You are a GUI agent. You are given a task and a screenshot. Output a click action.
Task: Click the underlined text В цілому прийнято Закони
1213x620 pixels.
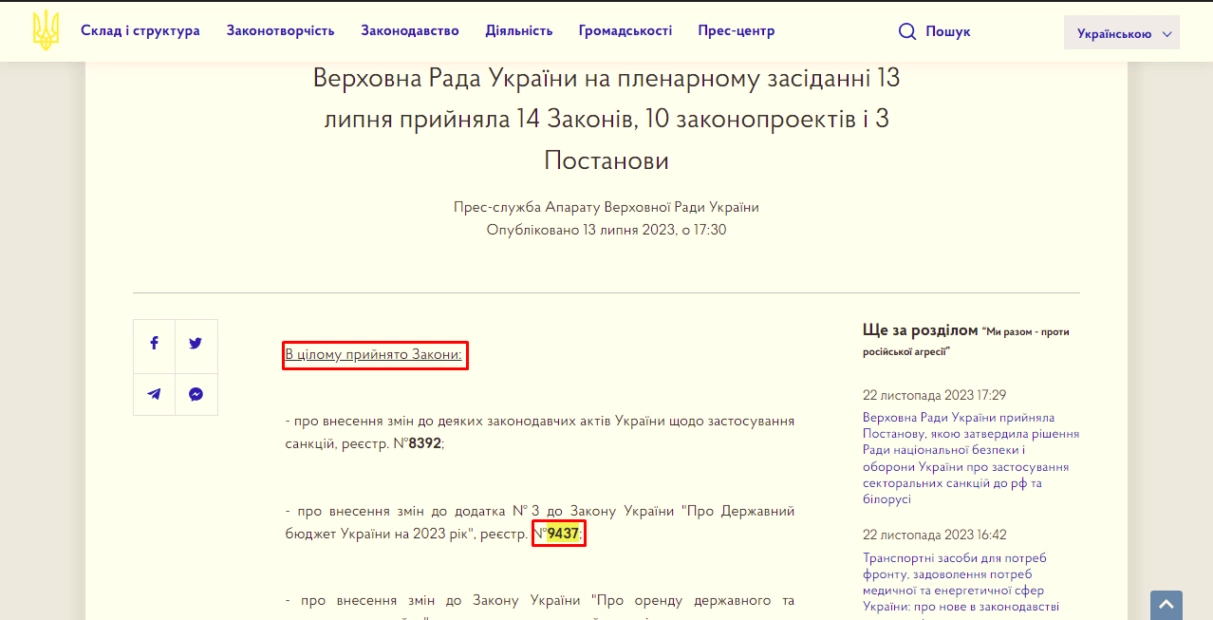(x=375, y=354)
